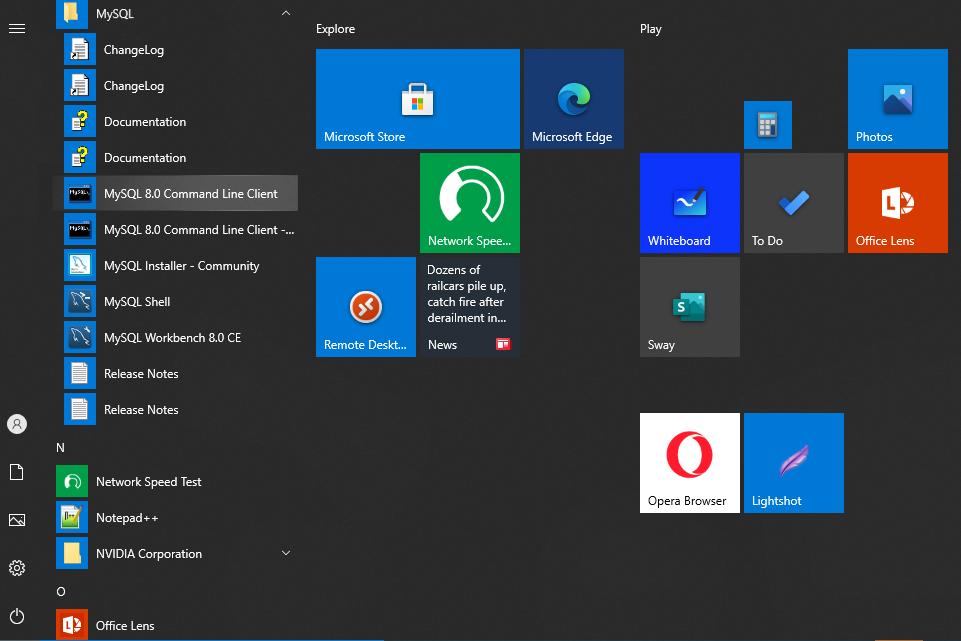Launch the Whiteboard app tile
This screenshot has width=961, height=641.
click(689, 203)
